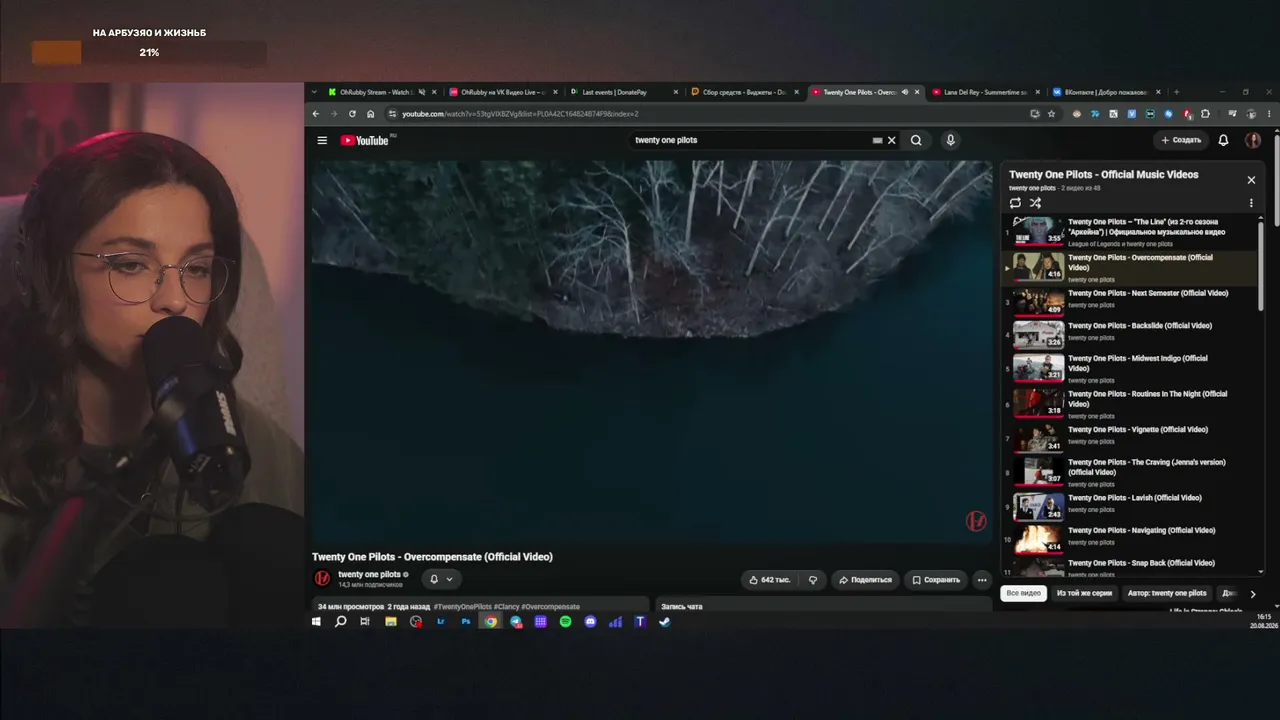Select the Из той же серии chip
The image size is (1280, 720).
[1084, 593]
